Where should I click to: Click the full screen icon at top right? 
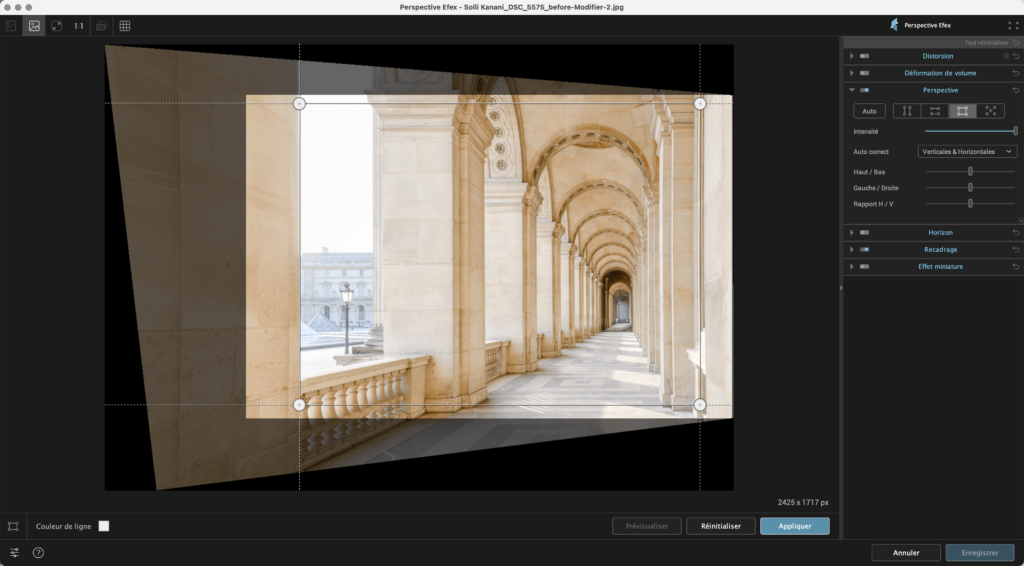[x=1013, y=25]
